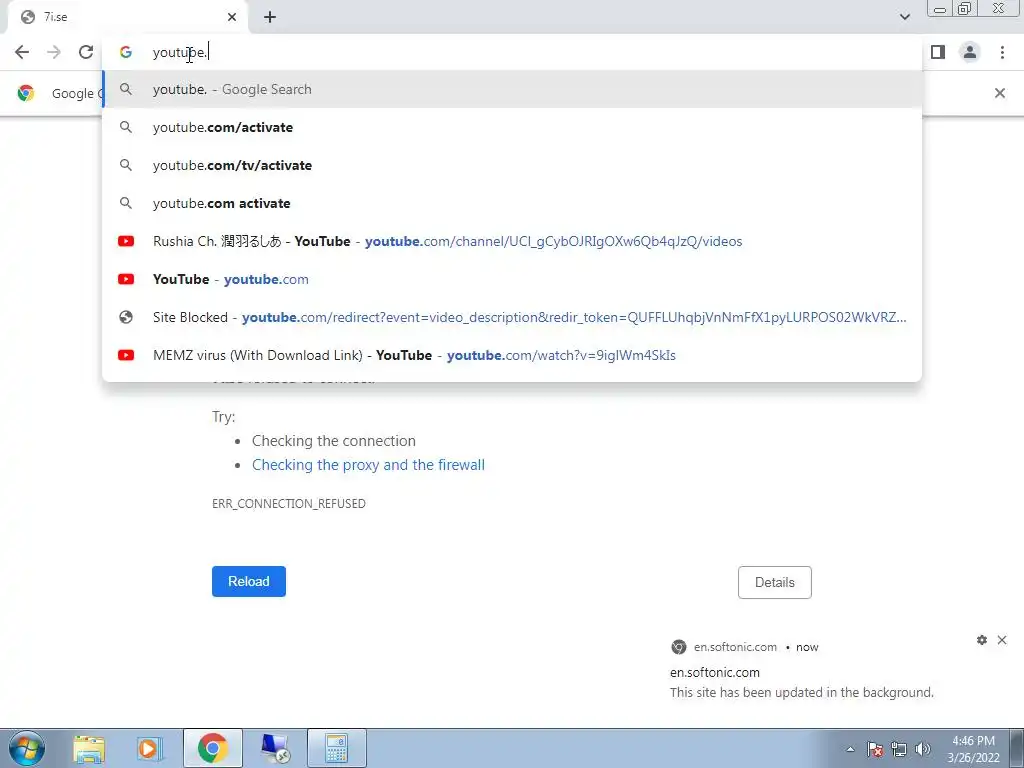Reload the page via toolbar refresh icon
The height and width of the screenshot is (768, 1024).
click(86, 52)
